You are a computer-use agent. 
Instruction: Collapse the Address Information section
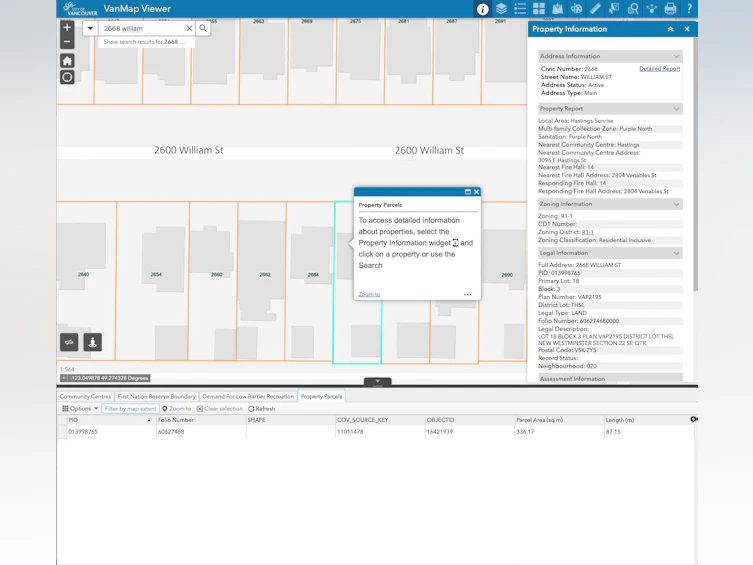(676, 56)
